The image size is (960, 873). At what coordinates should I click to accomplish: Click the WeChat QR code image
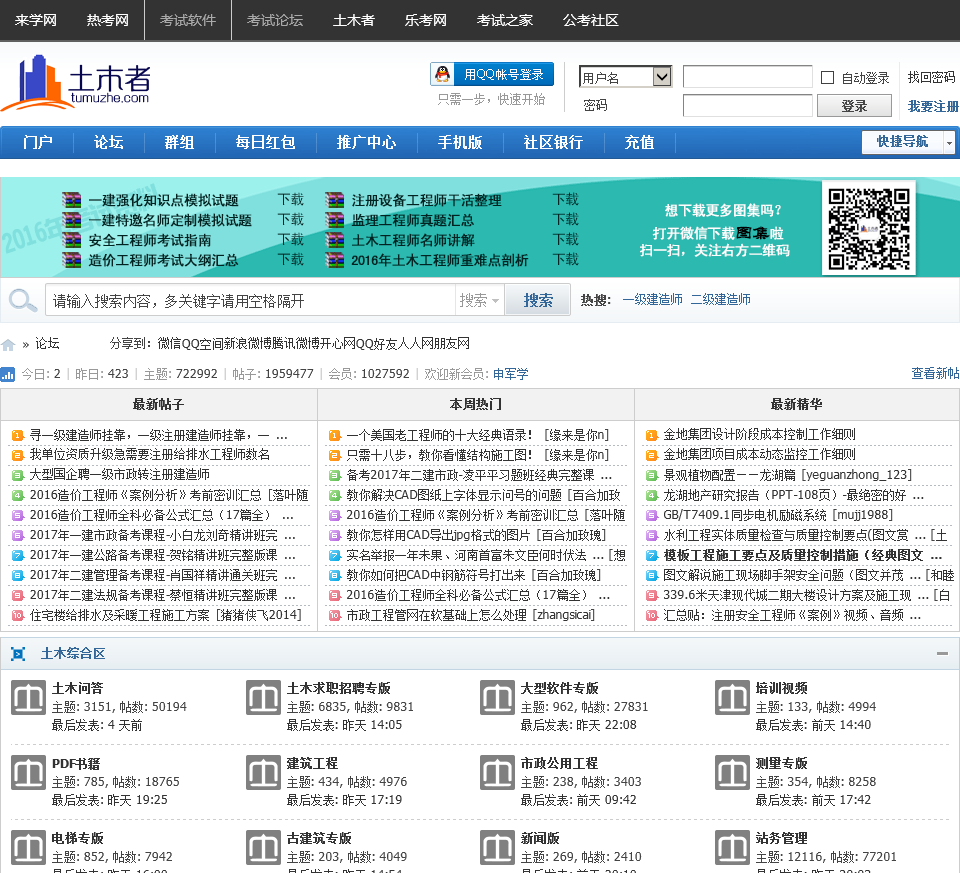point(868,227)
